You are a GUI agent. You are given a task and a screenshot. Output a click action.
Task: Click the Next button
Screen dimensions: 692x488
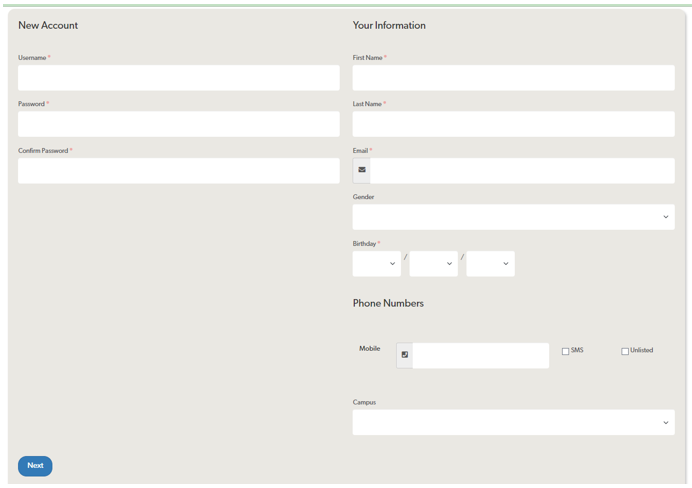click(x=35, y=466)
